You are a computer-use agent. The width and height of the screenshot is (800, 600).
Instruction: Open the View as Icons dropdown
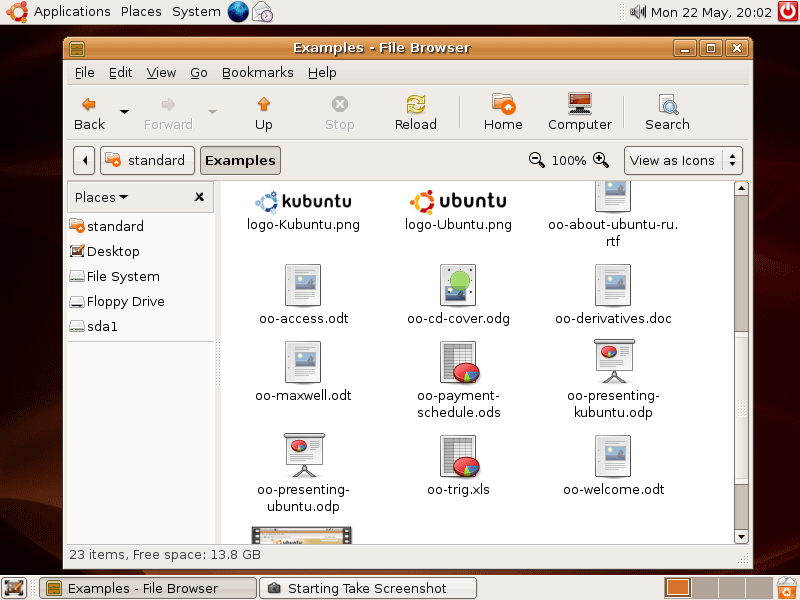click(684, 160)
